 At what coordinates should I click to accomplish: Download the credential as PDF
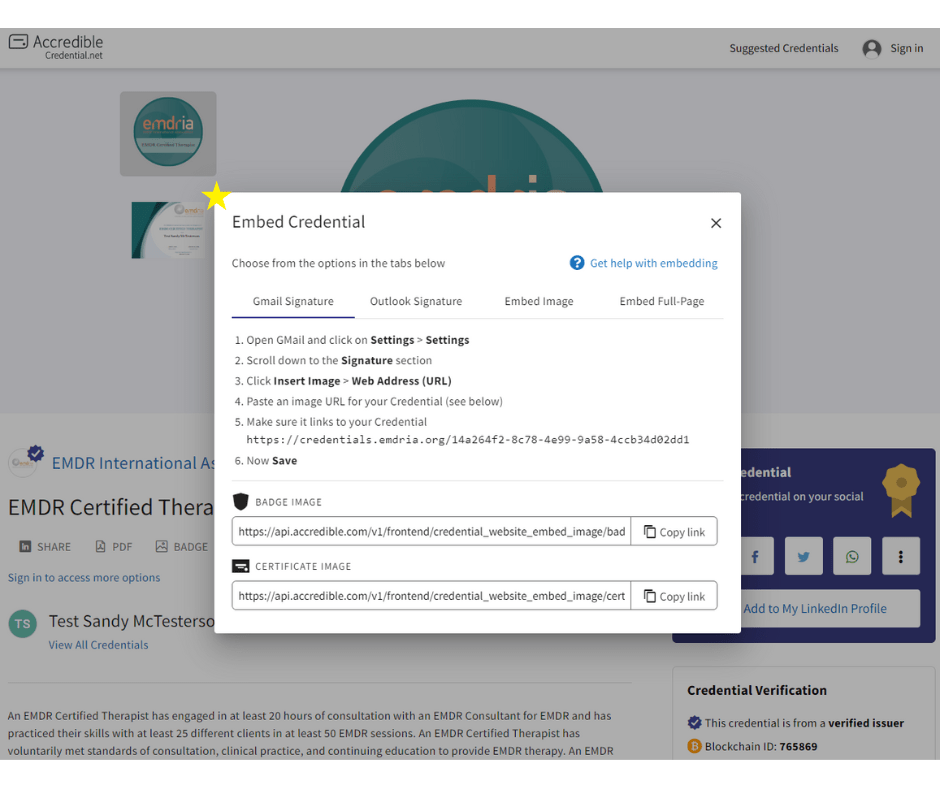pyautogui.click(x=114, y=546)
